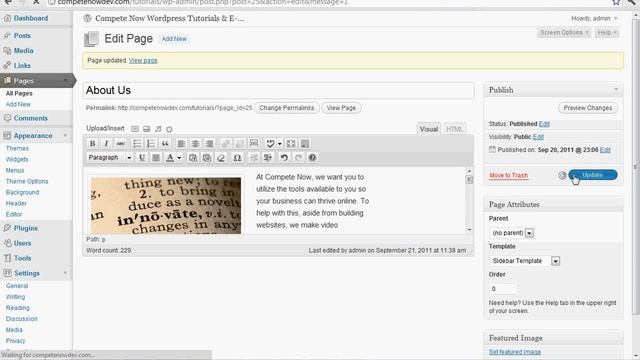Open the Posts menu
Viewport: 640px width, 360px height.
click(x=22, y=36)
